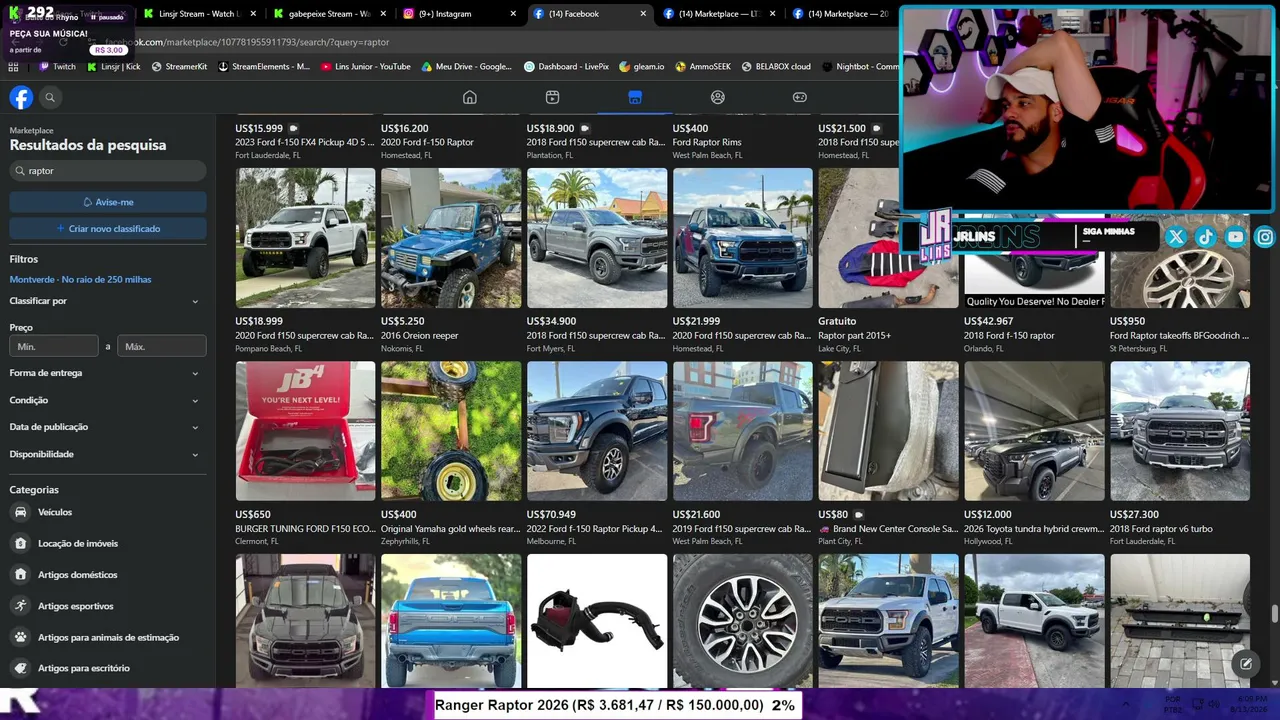This screenshot has width=1280, height=720.
Task: Open Facebook search magnifier button
Action: pyautogui.click(x=49, y=97)
